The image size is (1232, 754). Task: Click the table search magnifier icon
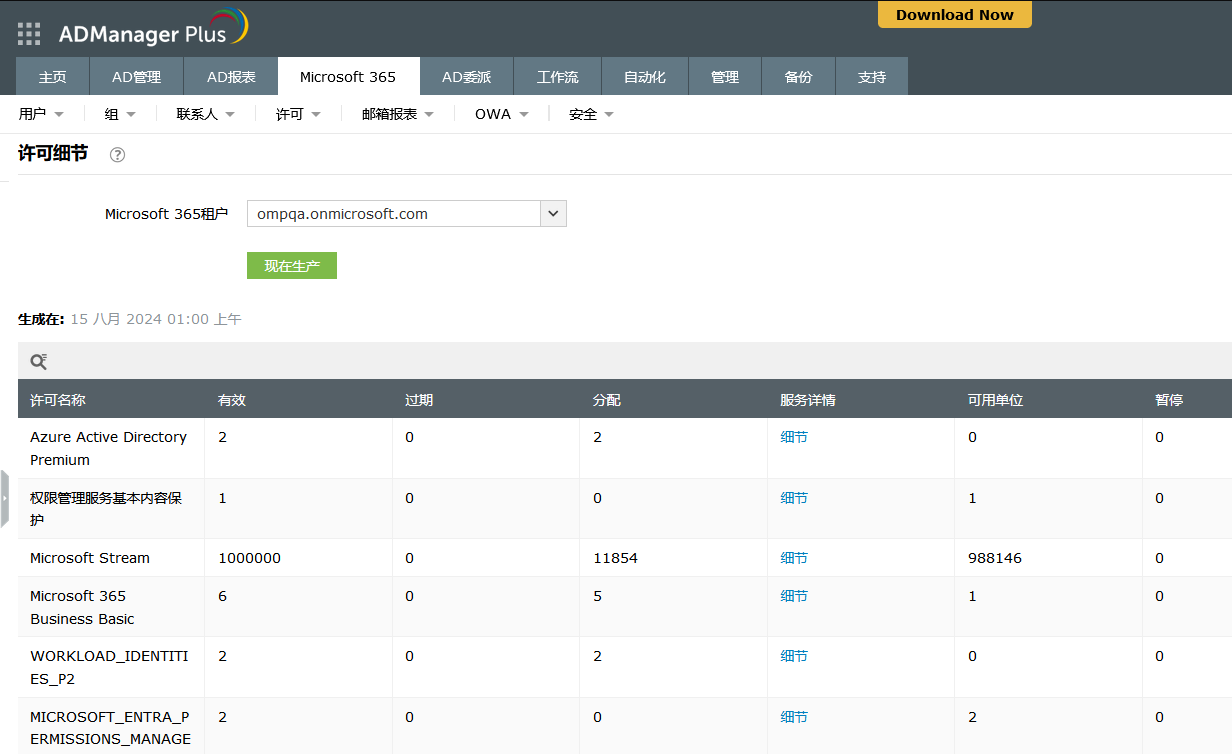[x=39, y=362]
